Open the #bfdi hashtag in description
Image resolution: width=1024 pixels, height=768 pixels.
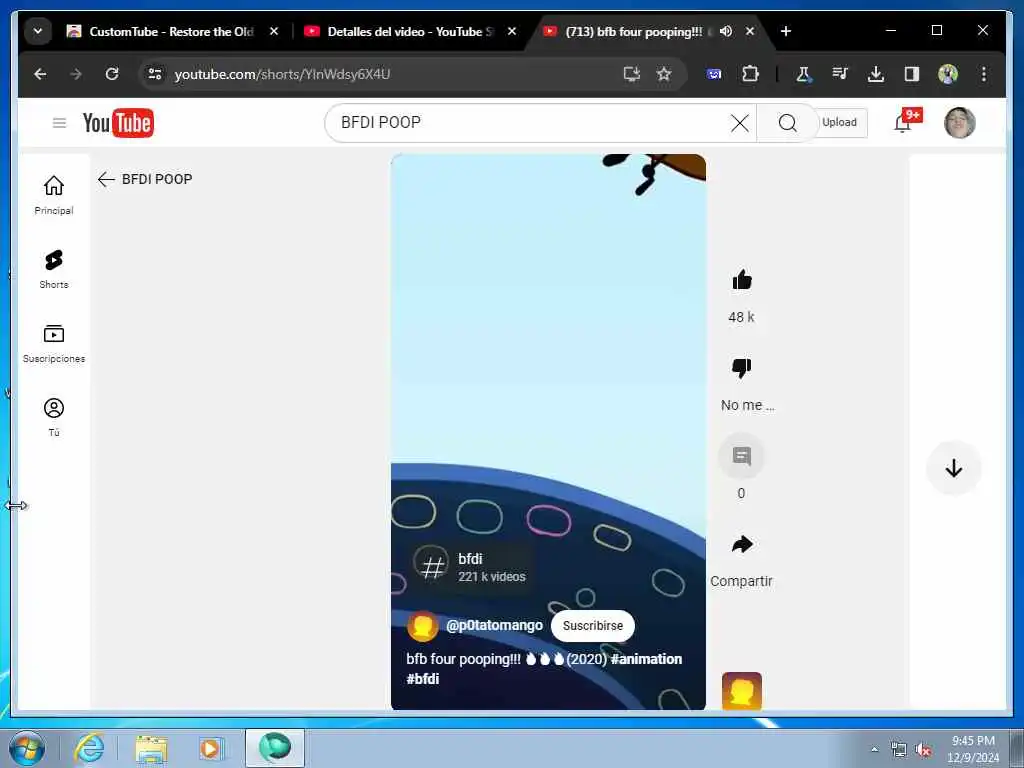[423, 679]
